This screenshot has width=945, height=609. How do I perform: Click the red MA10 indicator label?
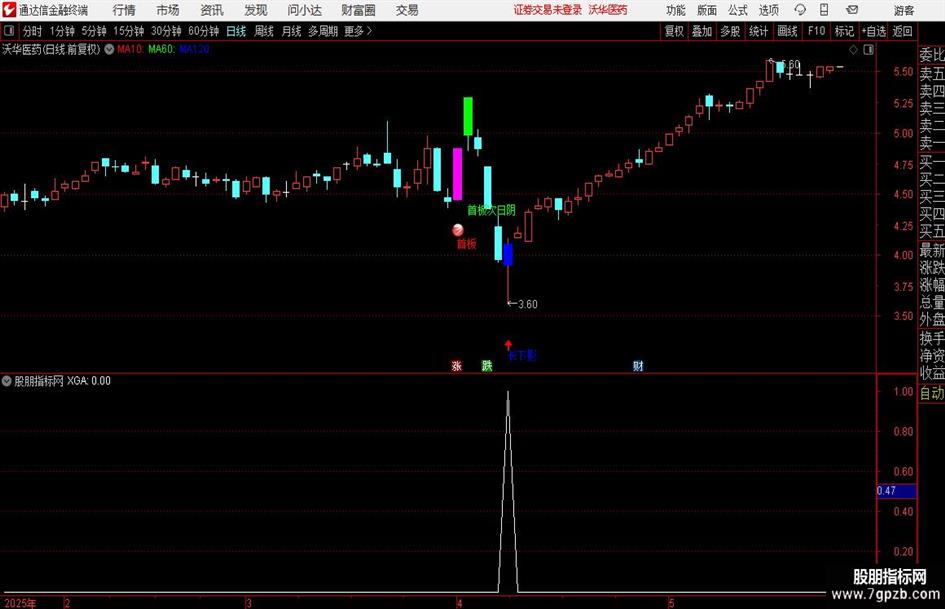pyautogui.click(x=130, y=49)
